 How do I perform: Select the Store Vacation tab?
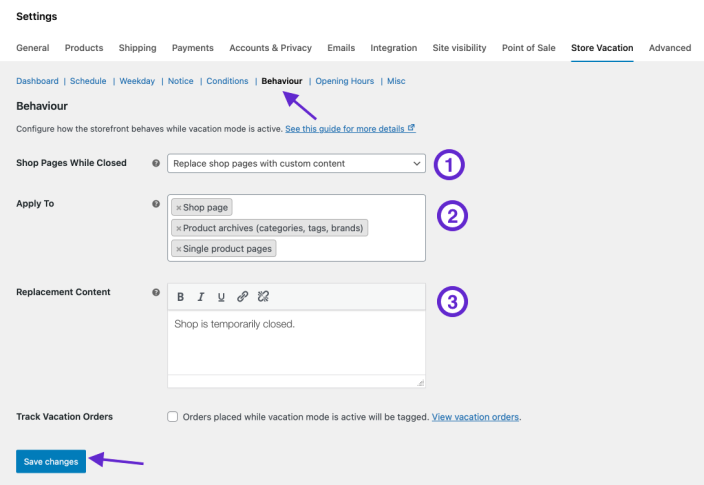click(602, 48)
